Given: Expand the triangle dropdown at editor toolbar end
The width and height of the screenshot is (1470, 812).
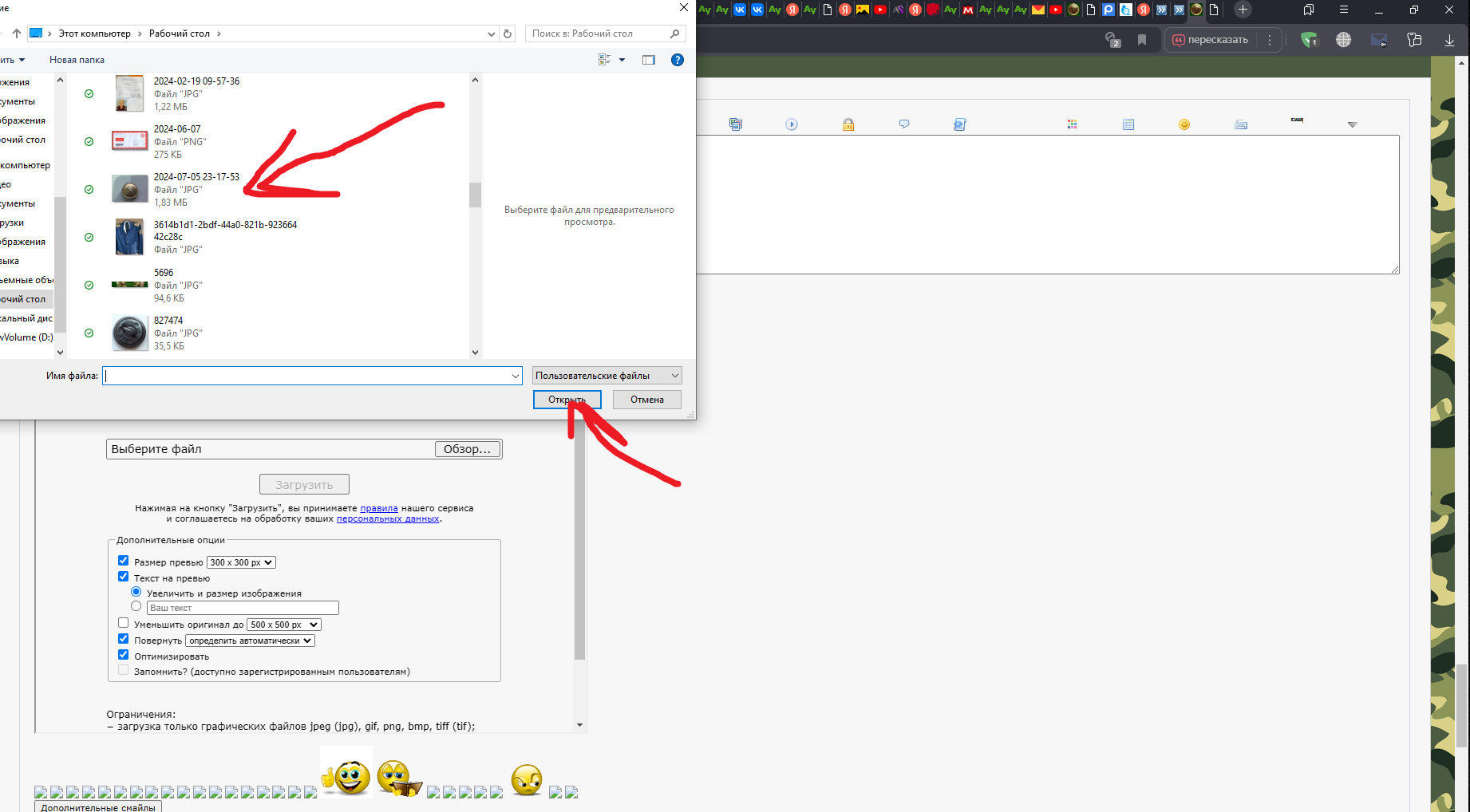Looking at the screenshot, I should [1352, 124].
